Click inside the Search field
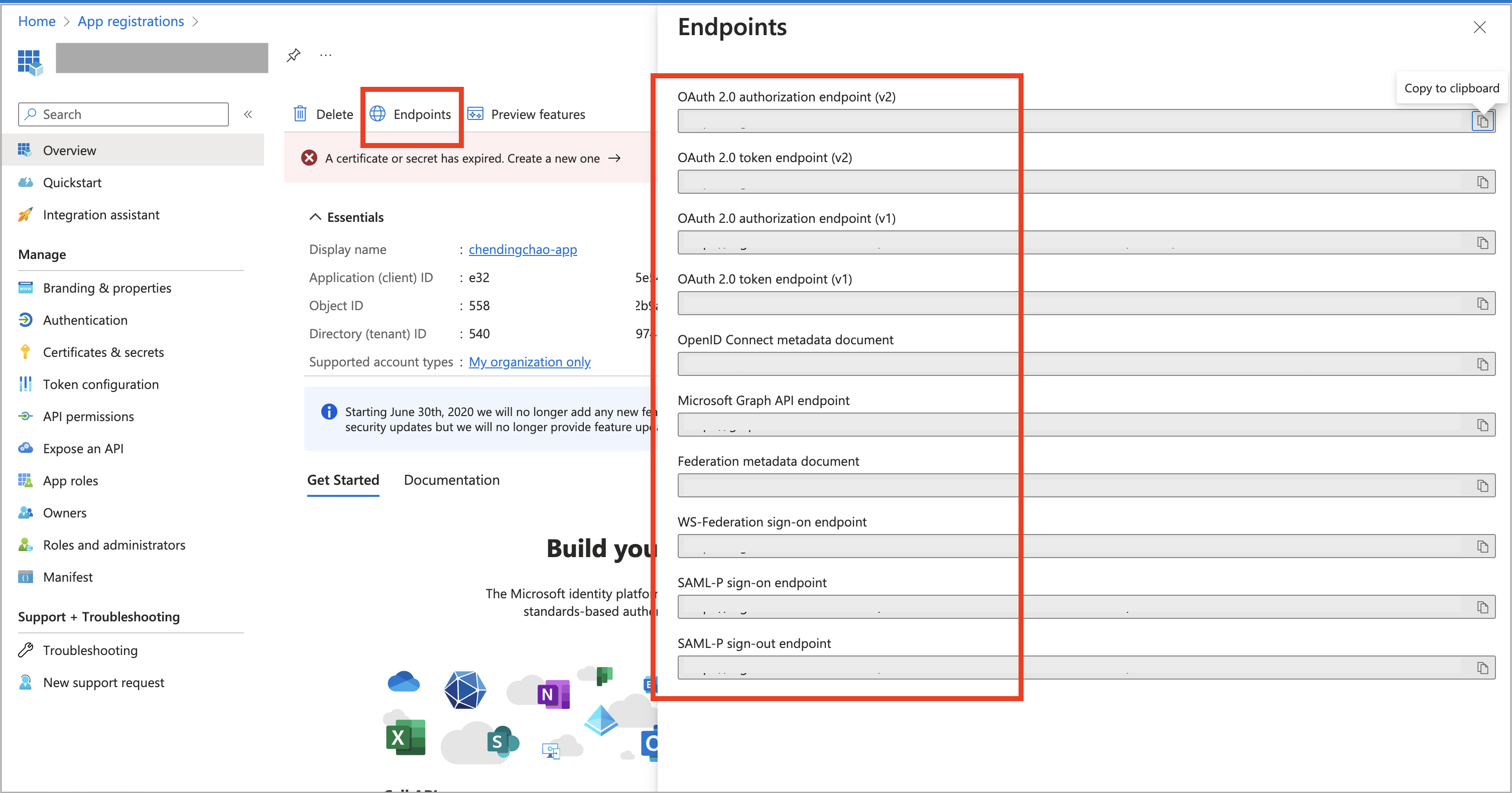1512x793 pixels. click(123, 114)
